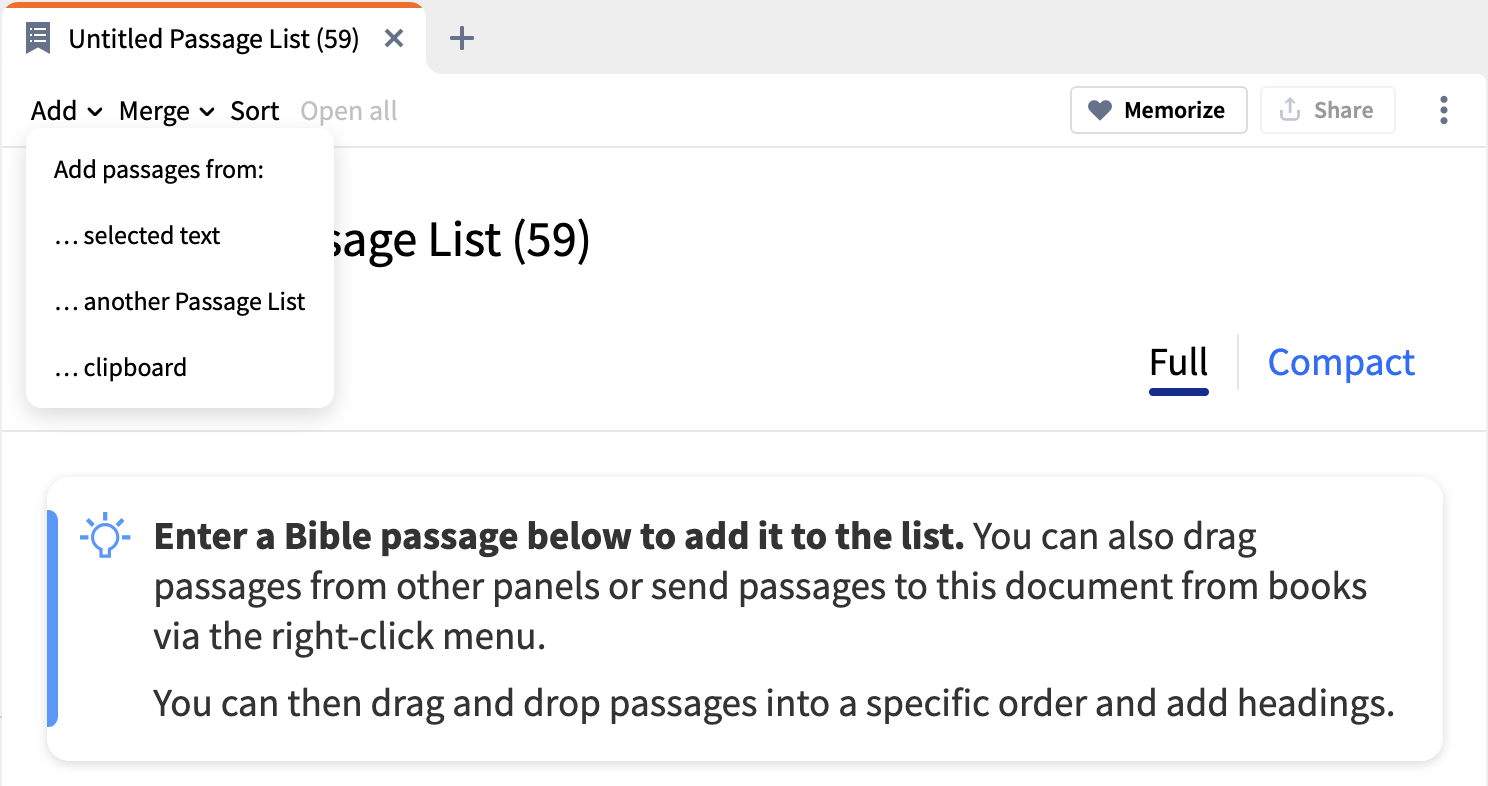The height and width of the screenshot is (786, 1488).
Task: Add passages from another Passage List
Action: (180, 302)
